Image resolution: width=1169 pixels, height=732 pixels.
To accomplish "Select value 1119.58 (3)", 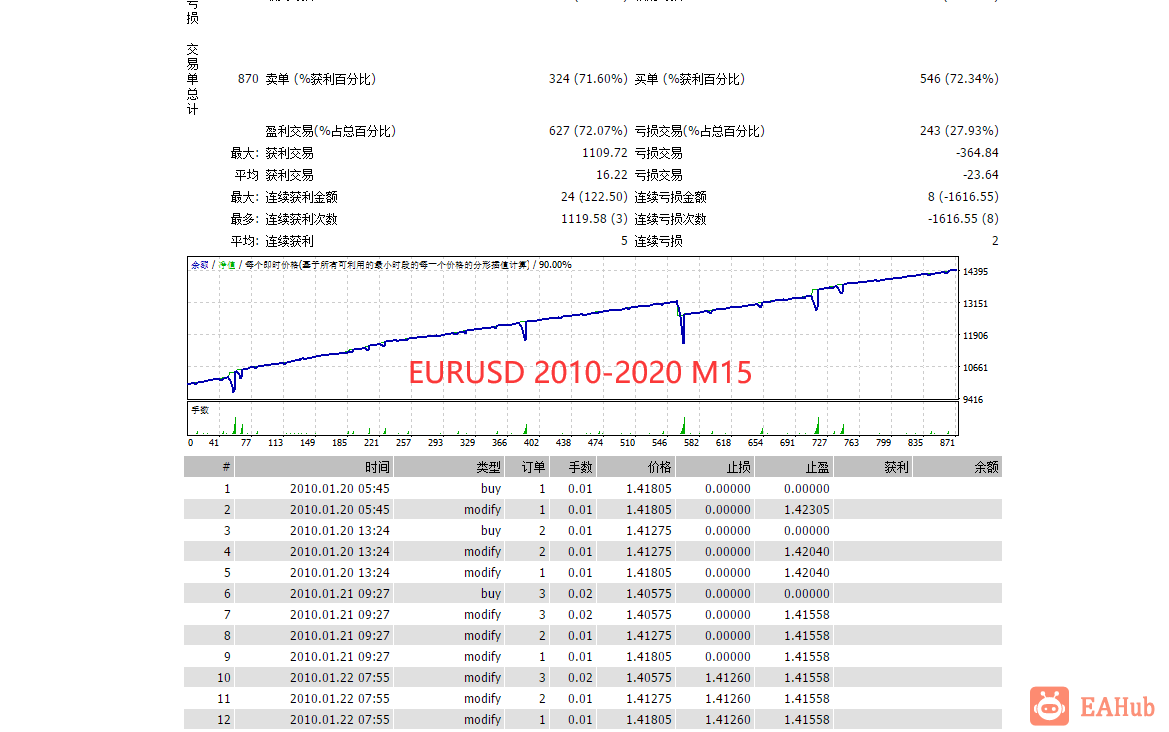I will coord(594,219).
